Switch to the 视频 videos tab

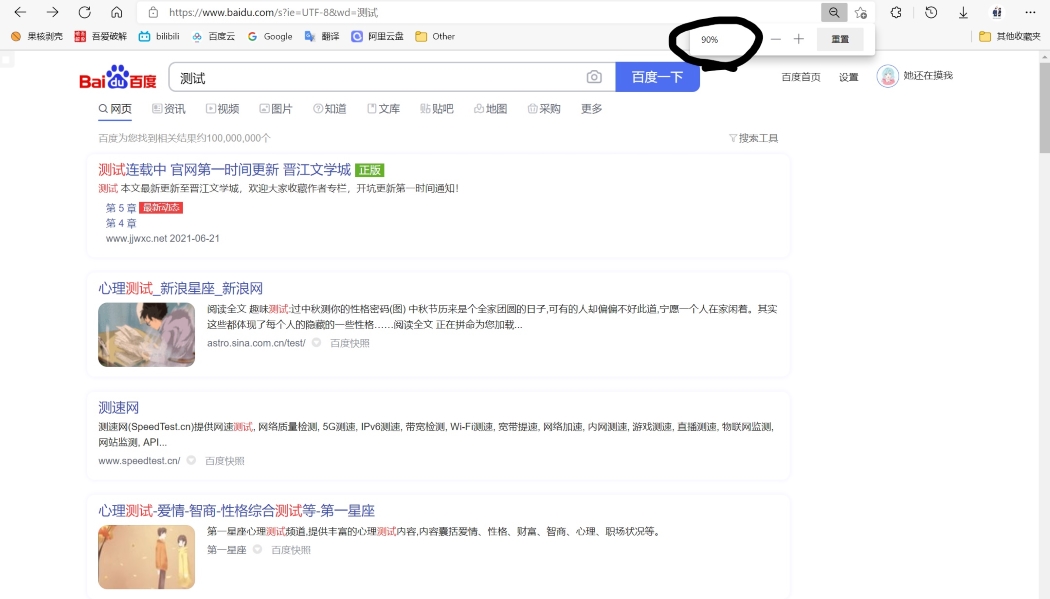(x=222, y=109)
